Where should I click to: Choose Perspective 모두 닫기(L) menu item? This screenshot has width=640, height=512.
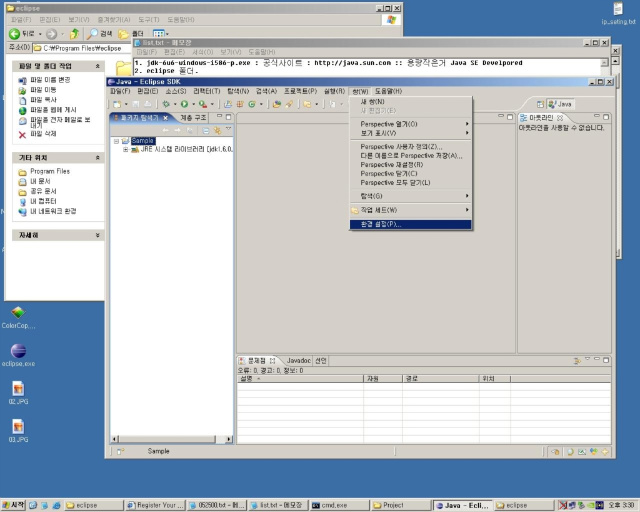coord(411,183)
